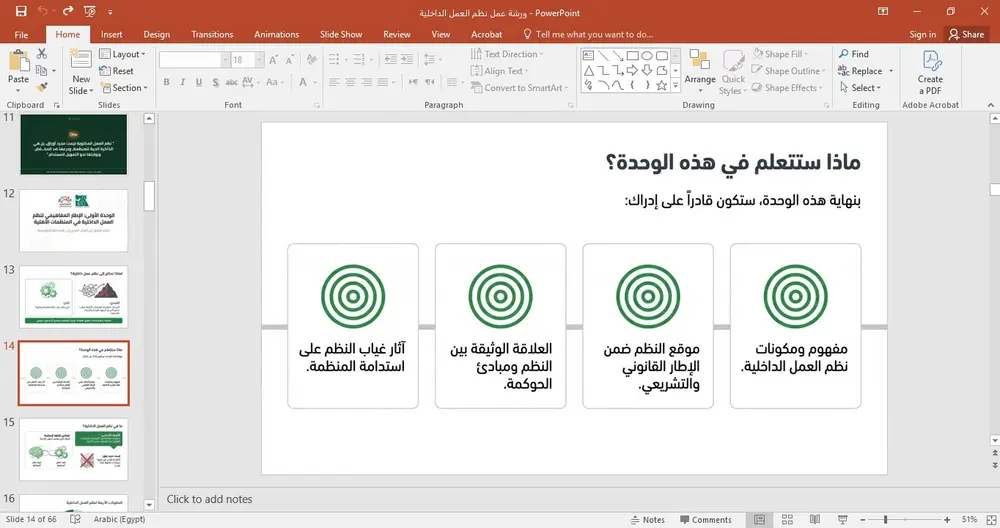Click the Redo arrow in the quick access toolbar
Image resolution: width=1000 pixels, height=528 pixels.
68,11
